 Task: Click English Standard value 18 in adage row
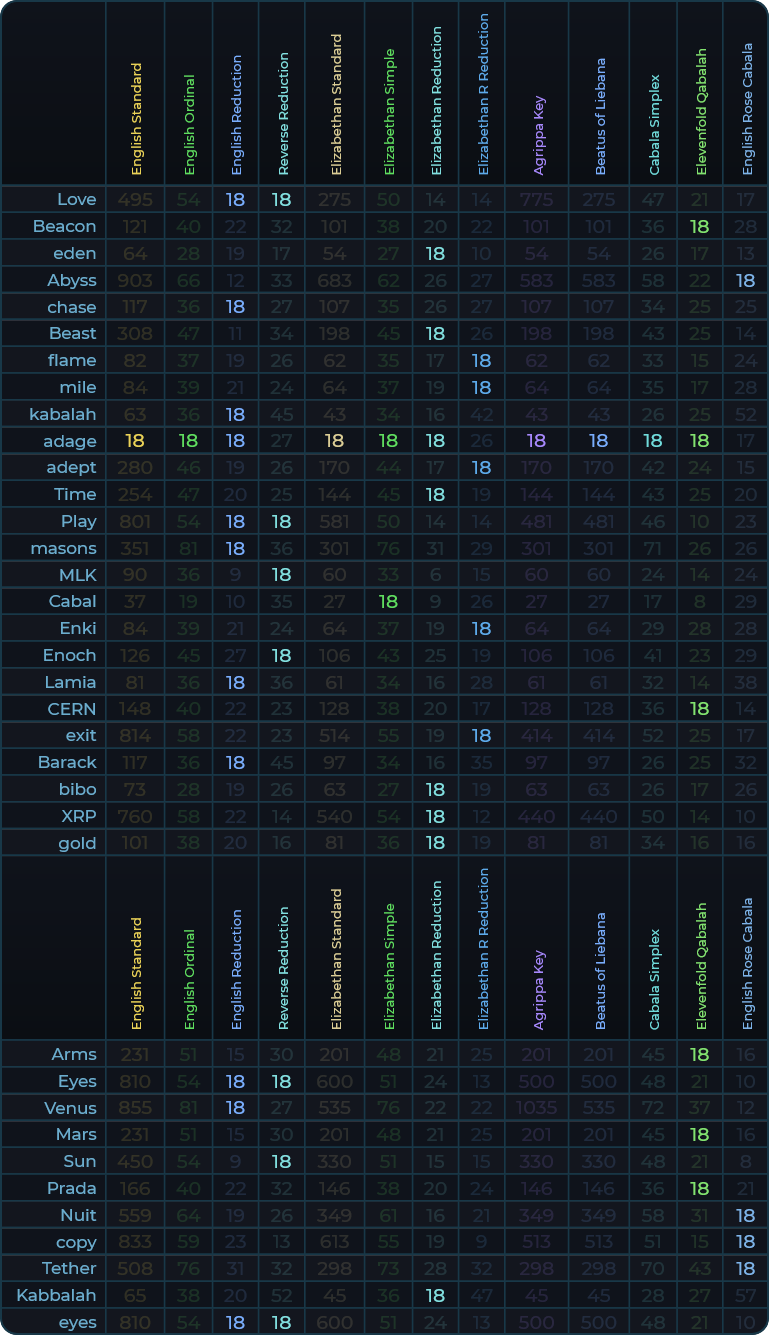(x=135, y=441)
